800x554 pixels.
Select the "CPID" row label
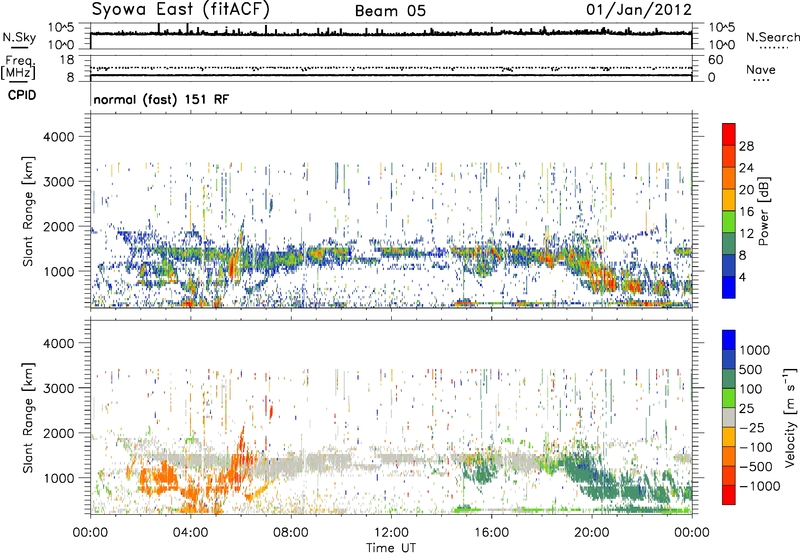[x=22, y=95]
